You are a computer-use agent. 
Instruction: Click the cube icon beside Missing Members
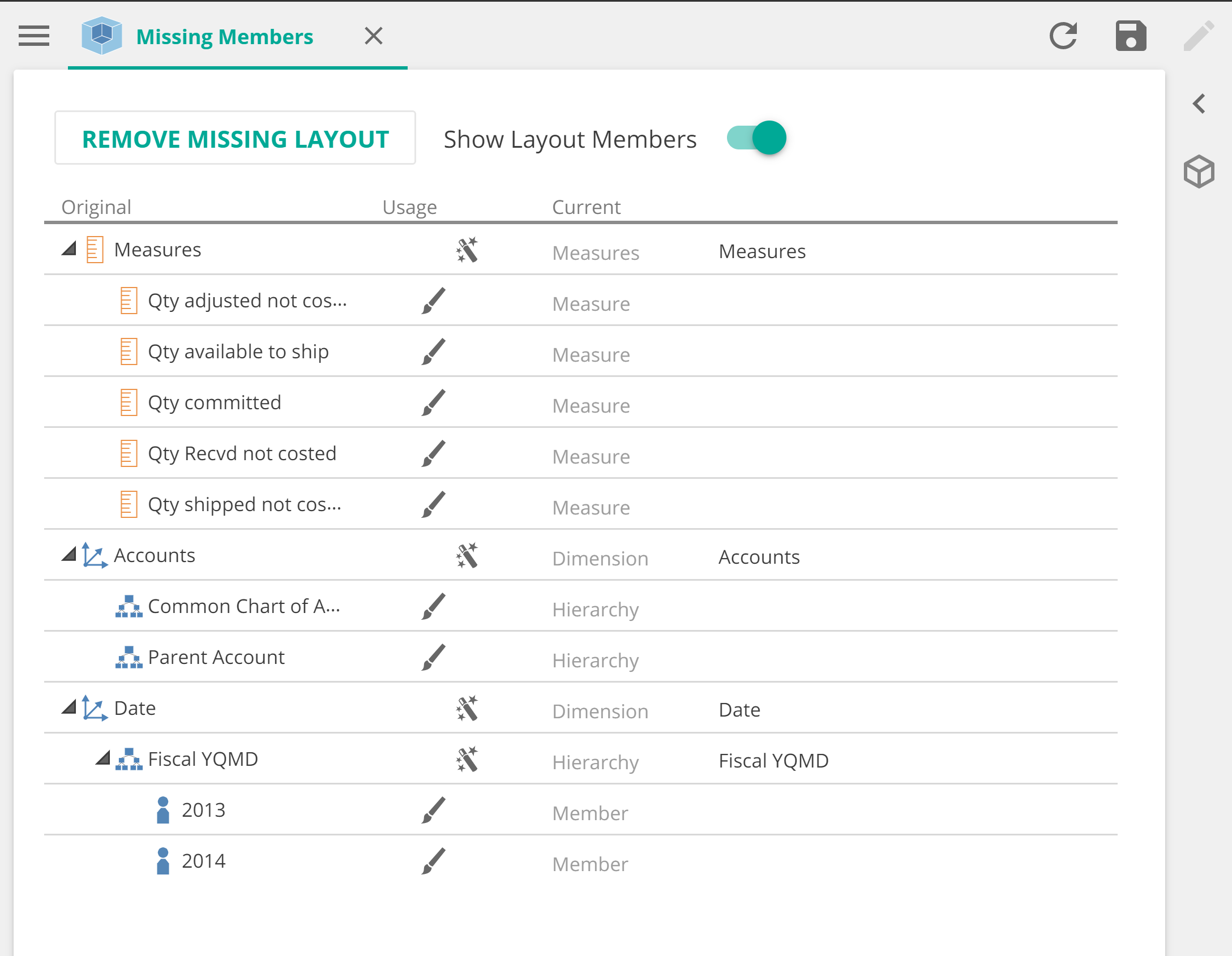click(x=102, y=35)
